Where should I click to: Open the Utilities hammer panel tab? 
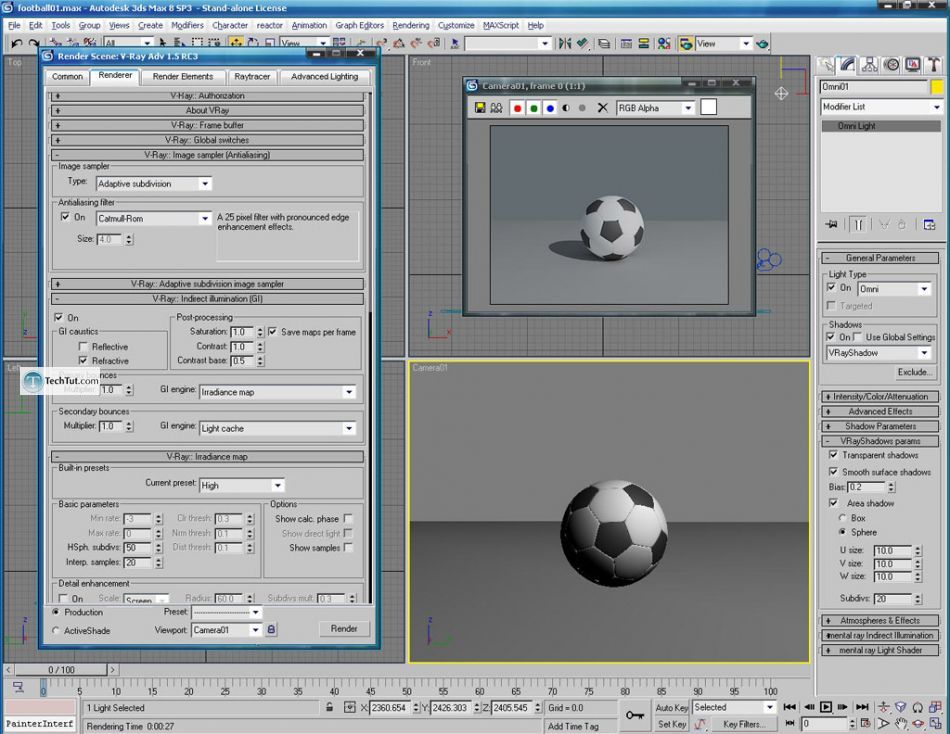(934, 65)
